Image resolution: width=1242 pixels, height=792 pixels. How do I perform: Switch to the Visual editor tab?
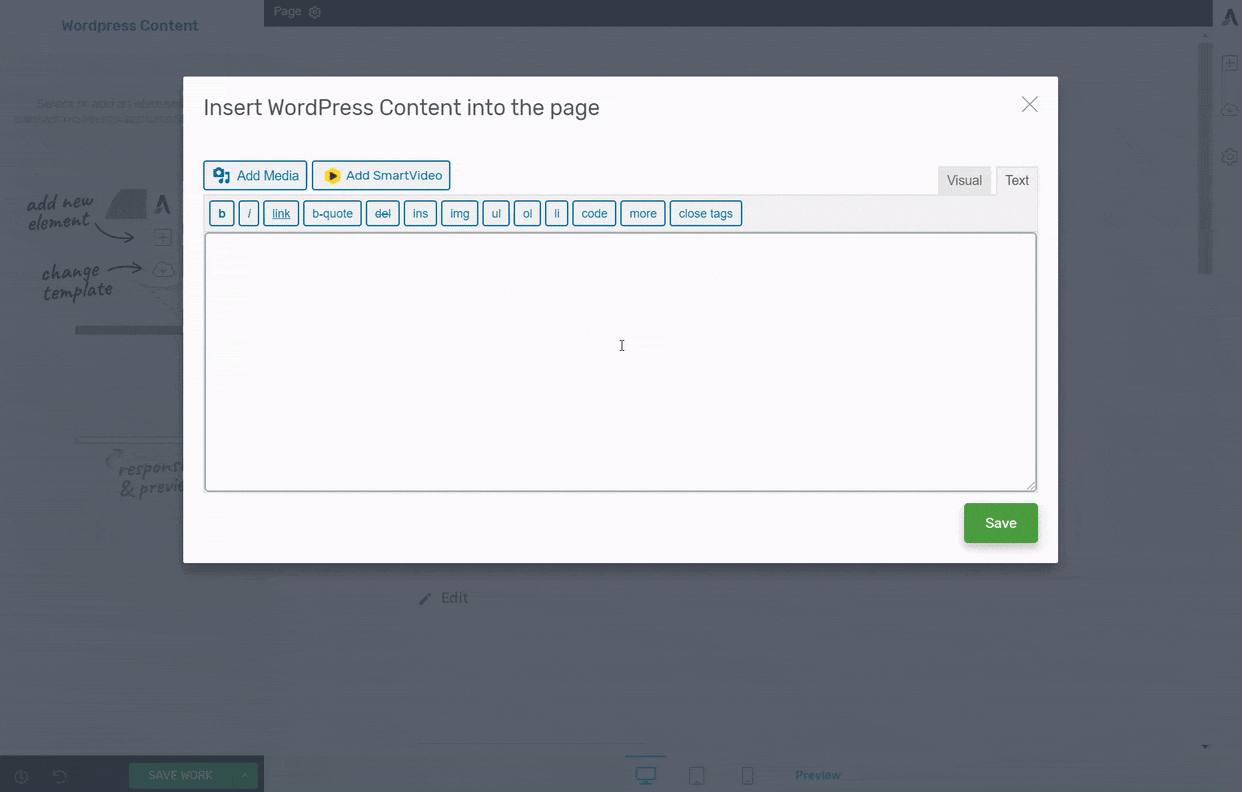pos(964,180)
